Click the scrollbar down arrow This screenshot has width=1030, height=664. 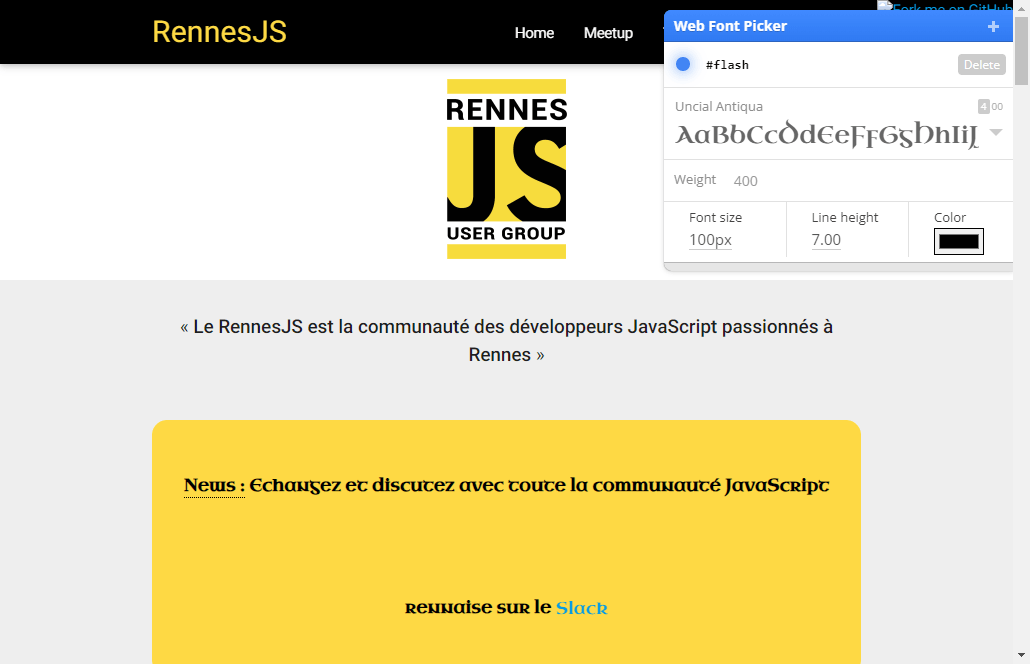click(1021, 655)
